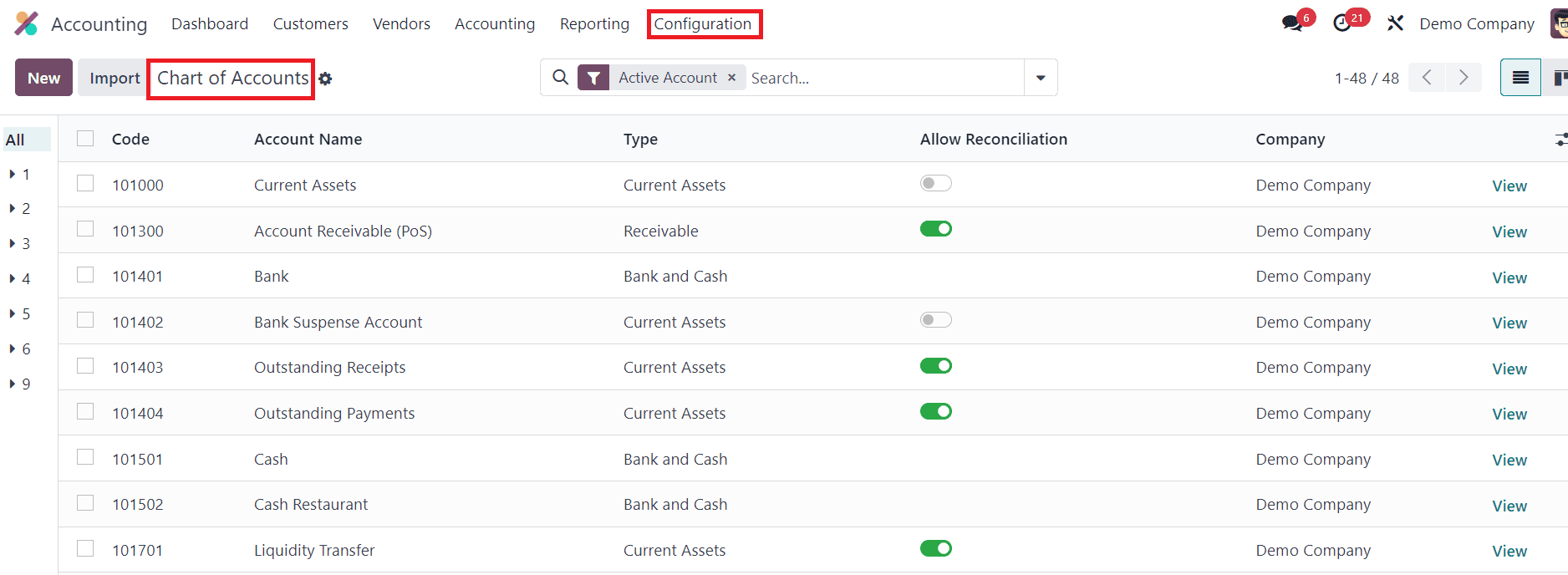Open the Reporting menu
This screenshot has width=1568, height=575.
click(x=594, y=24)
